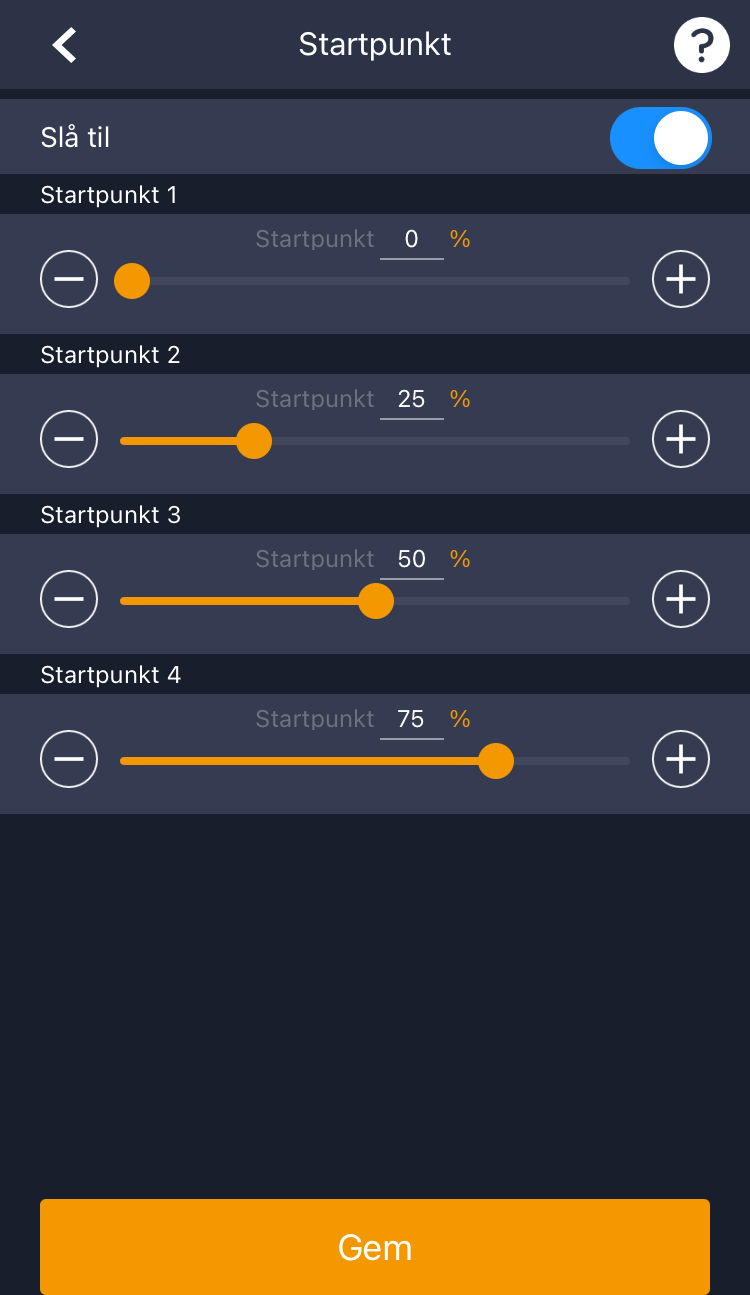
Task: Increase Startpunkt 1 with the plus icon
Action: coord(681,279)
